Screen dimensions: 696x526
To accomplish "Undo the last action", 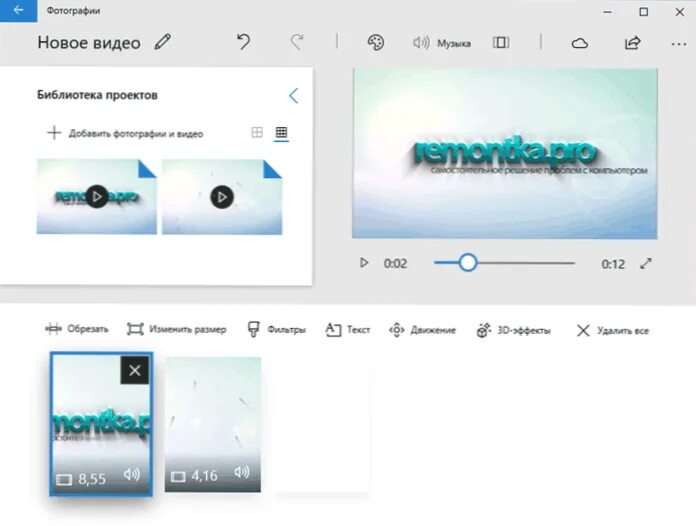I will pyautogui.click(x=243, y=43).
